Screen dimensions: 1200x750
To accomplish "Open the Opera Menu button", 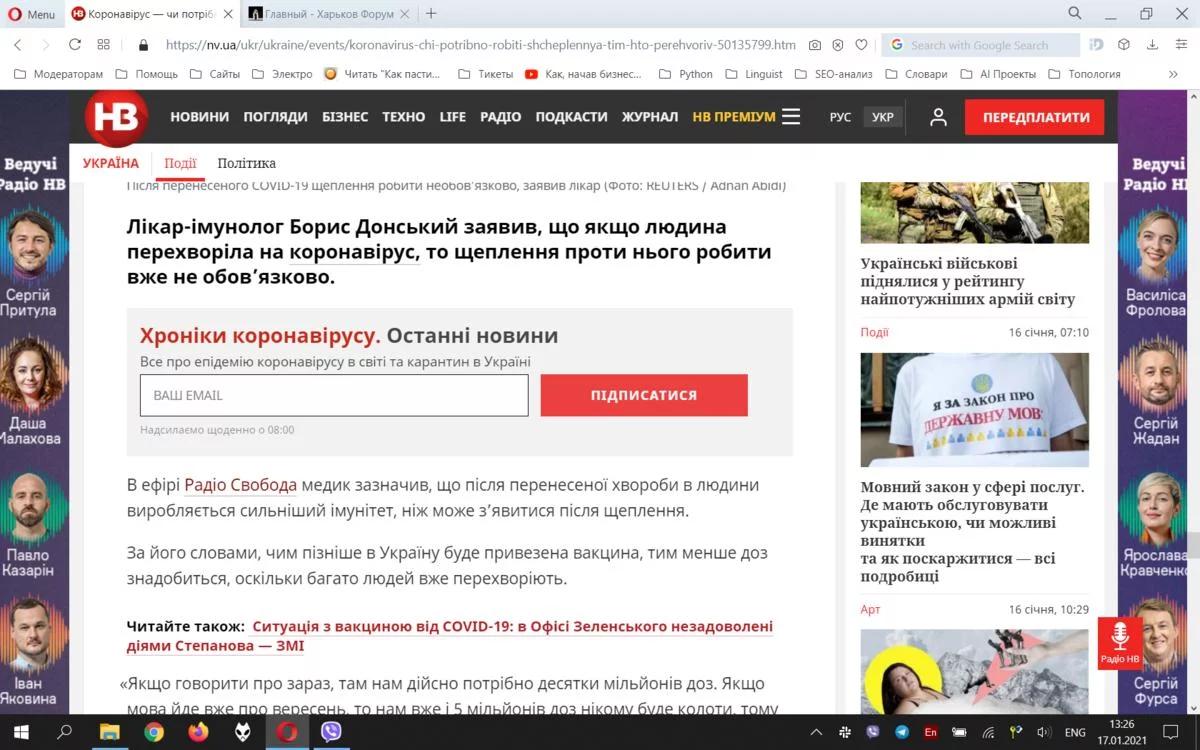I will pos(32,14).
